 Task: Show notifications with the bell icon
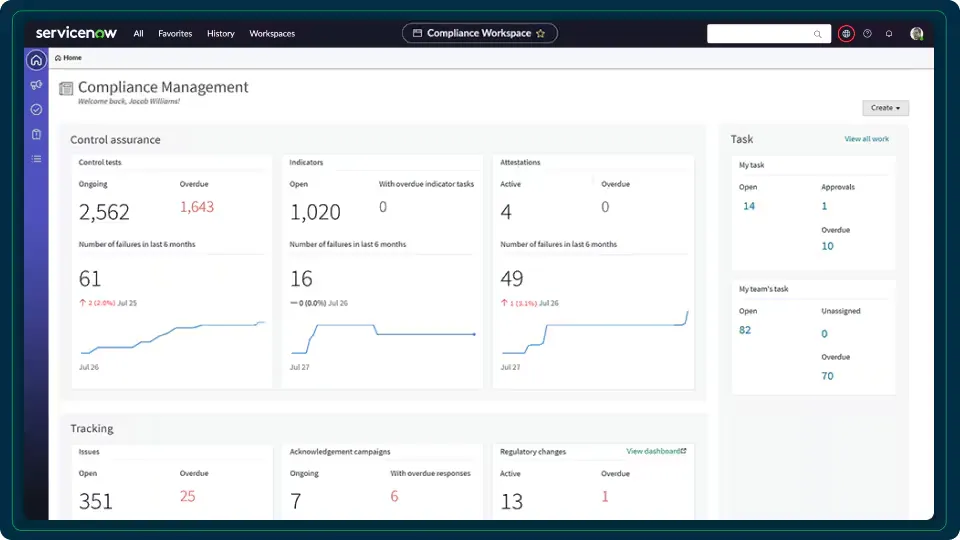pyautogui.click(x=889, y=33)
